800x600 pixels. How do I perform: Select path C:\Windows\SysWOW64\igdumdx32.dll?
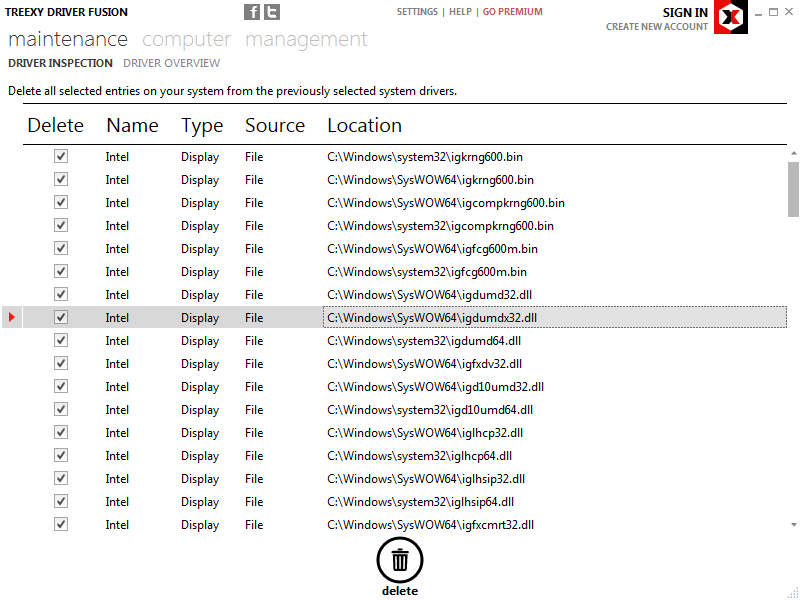[432, 317]
